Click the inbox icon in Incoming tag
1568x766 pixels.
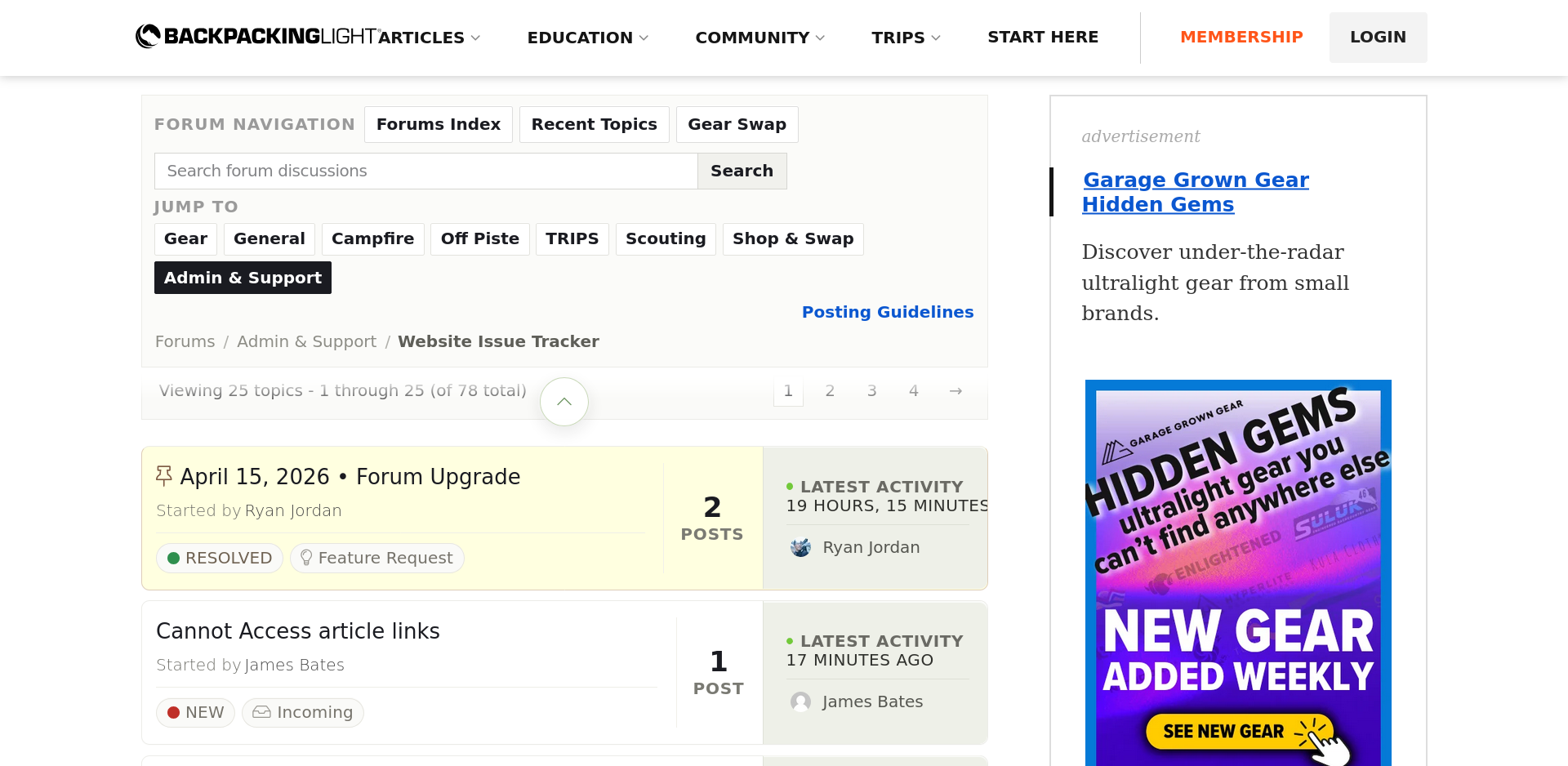point(261,712)
